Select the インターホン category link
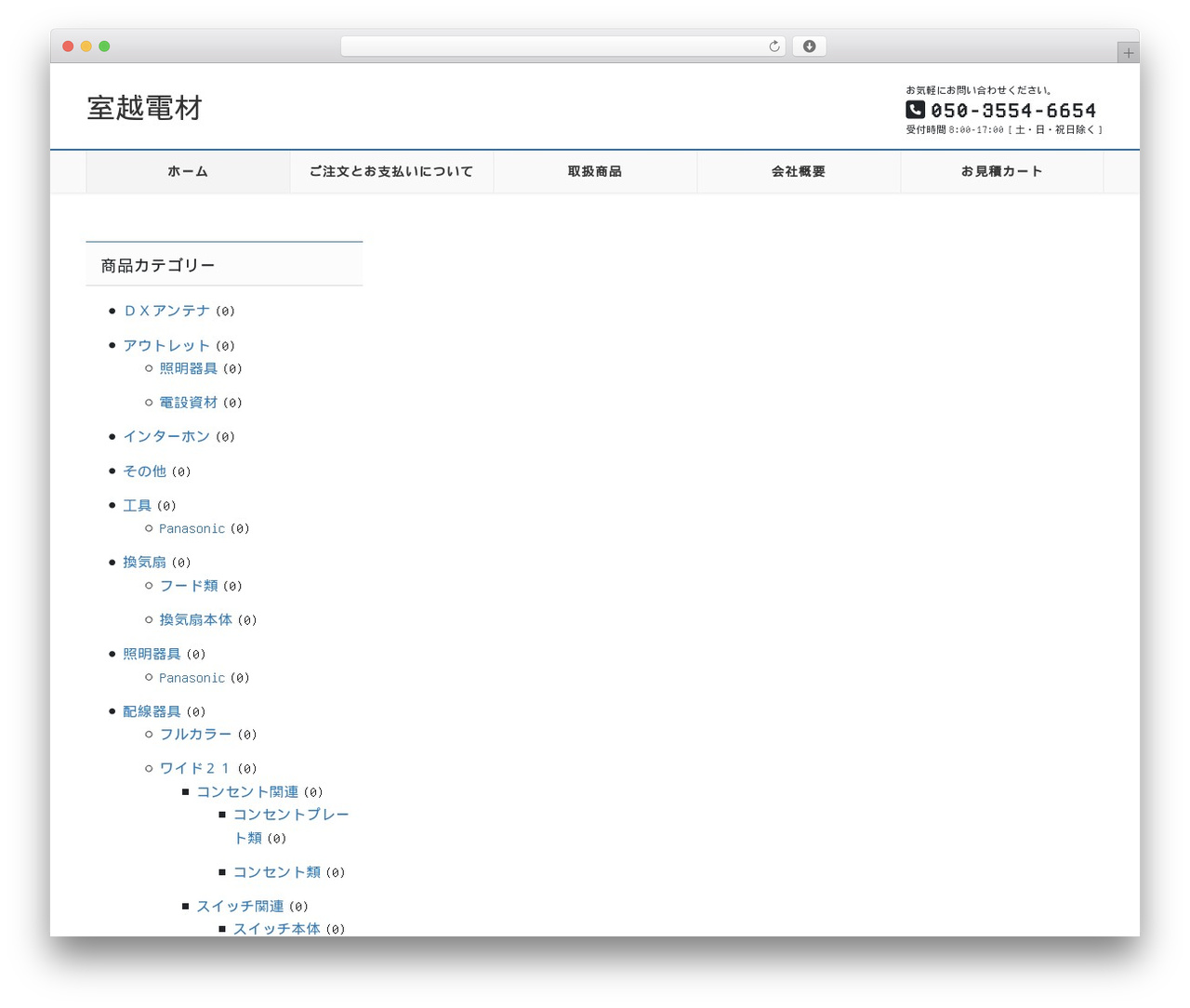 (166, 436)
